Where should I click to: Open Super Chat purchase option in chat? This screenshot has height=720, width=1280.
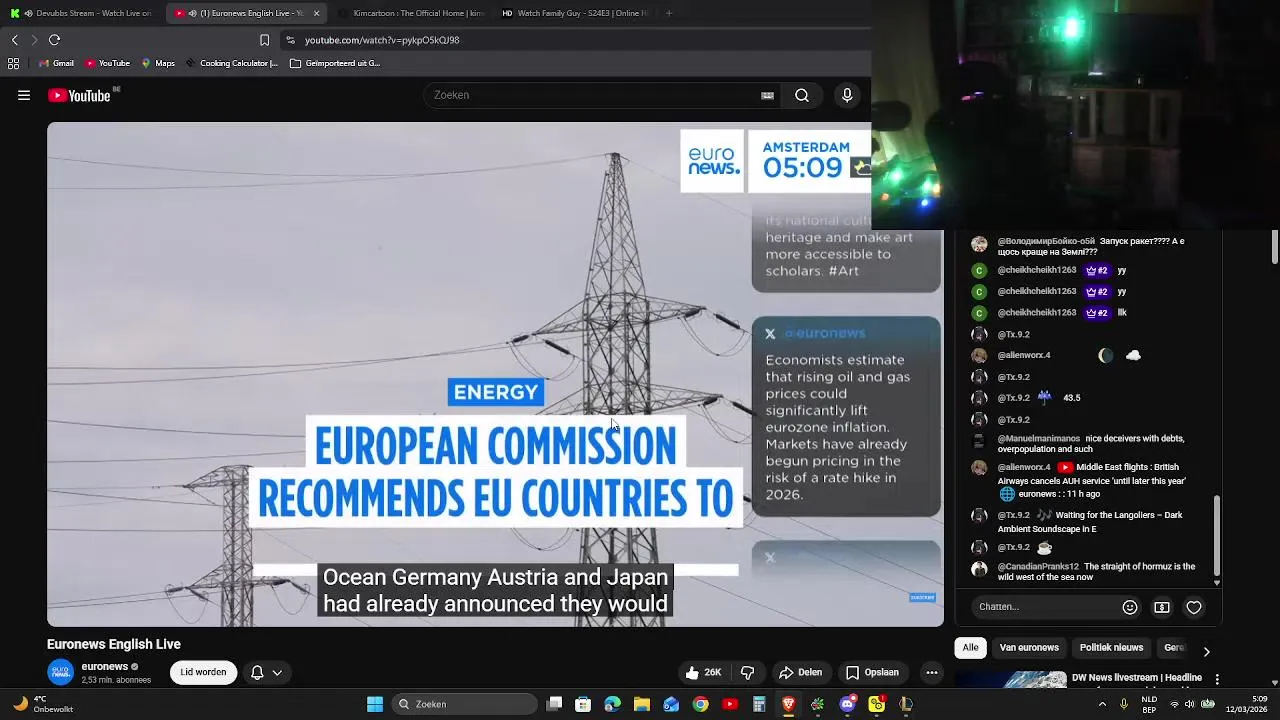1162,607
